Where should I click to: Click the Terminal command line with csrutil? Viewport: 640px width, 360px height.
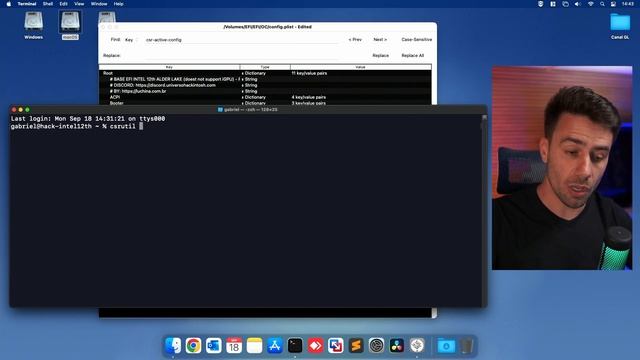coord(77,127)
